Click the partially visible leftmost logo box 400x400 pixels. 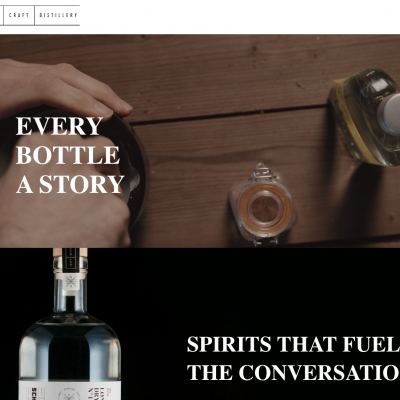click(x=2, y=15)
